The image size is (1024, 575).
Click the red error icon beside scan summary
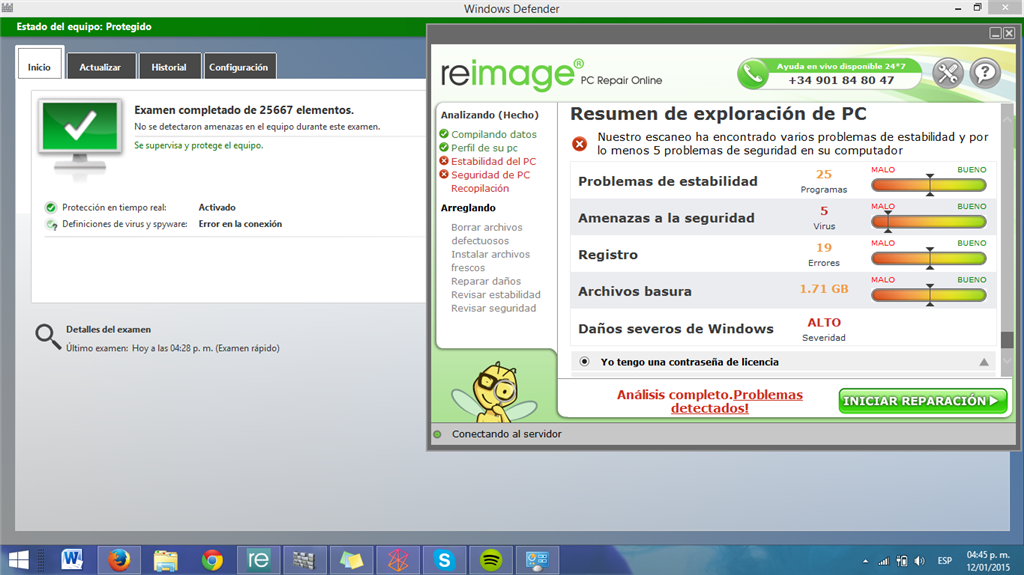[x=579, y=144]
